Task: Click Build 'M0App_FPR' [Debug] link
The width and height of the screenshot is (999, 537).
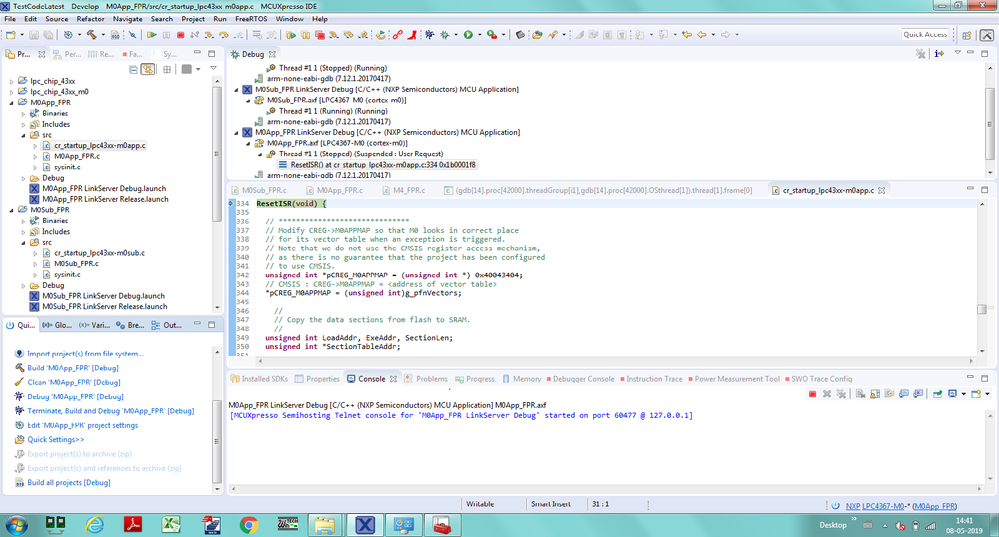Action: [x=73, y=368]
